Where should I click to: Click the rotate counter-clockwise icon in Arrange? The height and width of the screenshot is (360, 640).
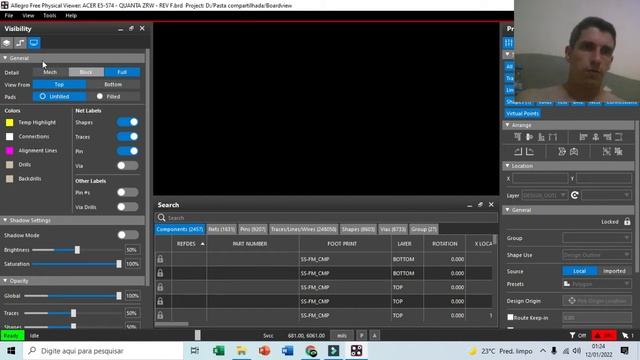(518, 152)
